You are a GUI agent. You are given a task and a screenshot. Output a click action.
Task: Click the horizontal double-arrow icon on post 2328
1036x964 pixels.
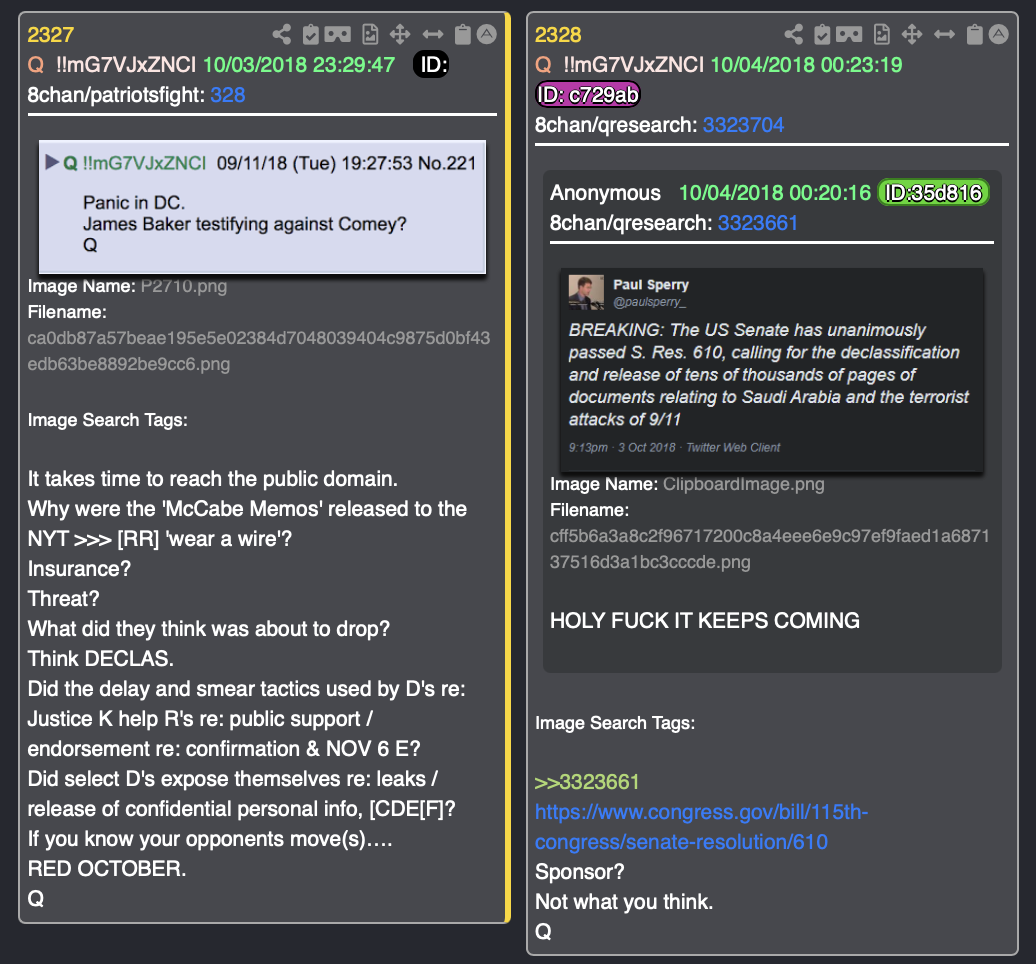(x=944, y=34)
